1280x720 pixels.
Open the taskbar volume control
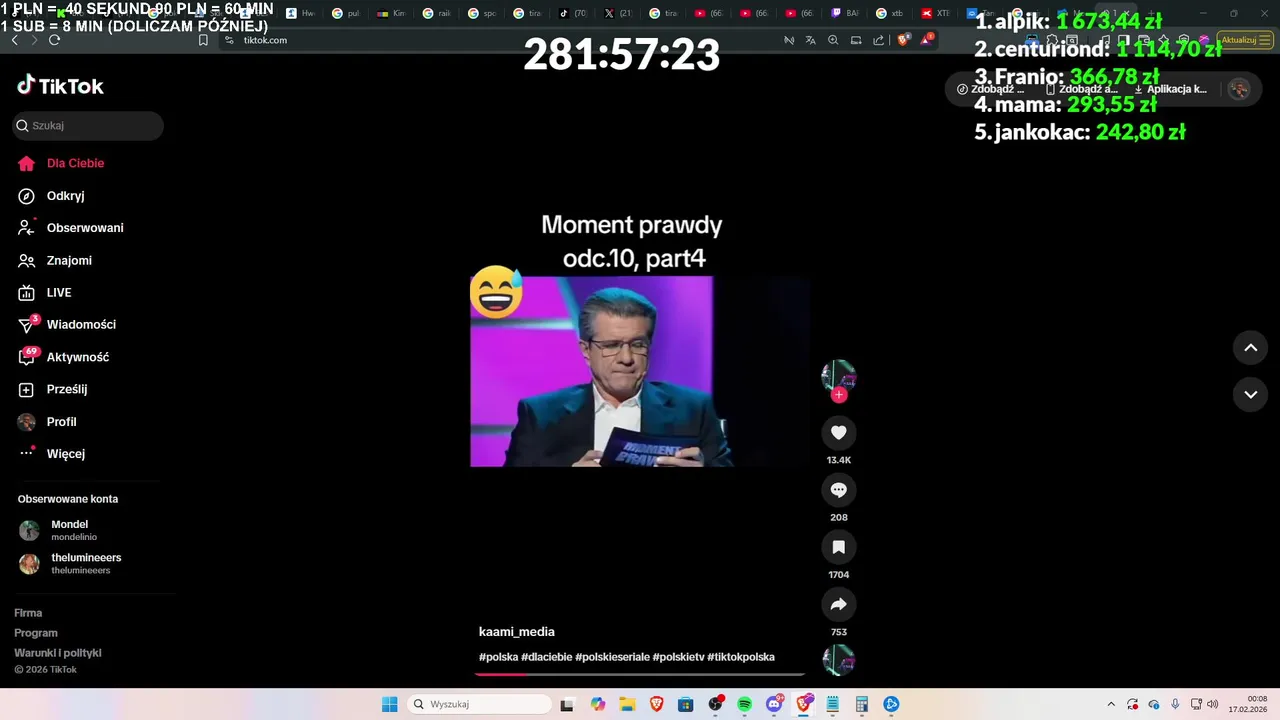pyautogui.click(x=1212, y=704)
